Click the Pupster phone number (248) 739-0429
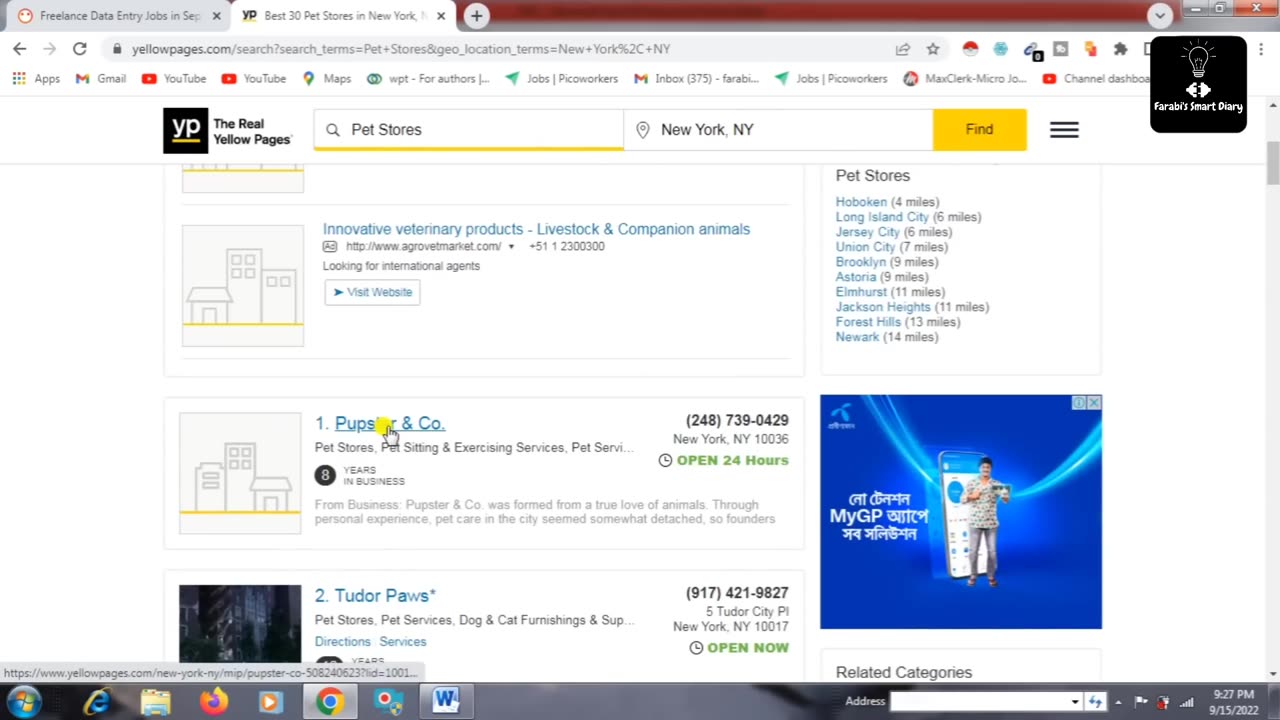 pyautogui.click(x=737, y=420)
